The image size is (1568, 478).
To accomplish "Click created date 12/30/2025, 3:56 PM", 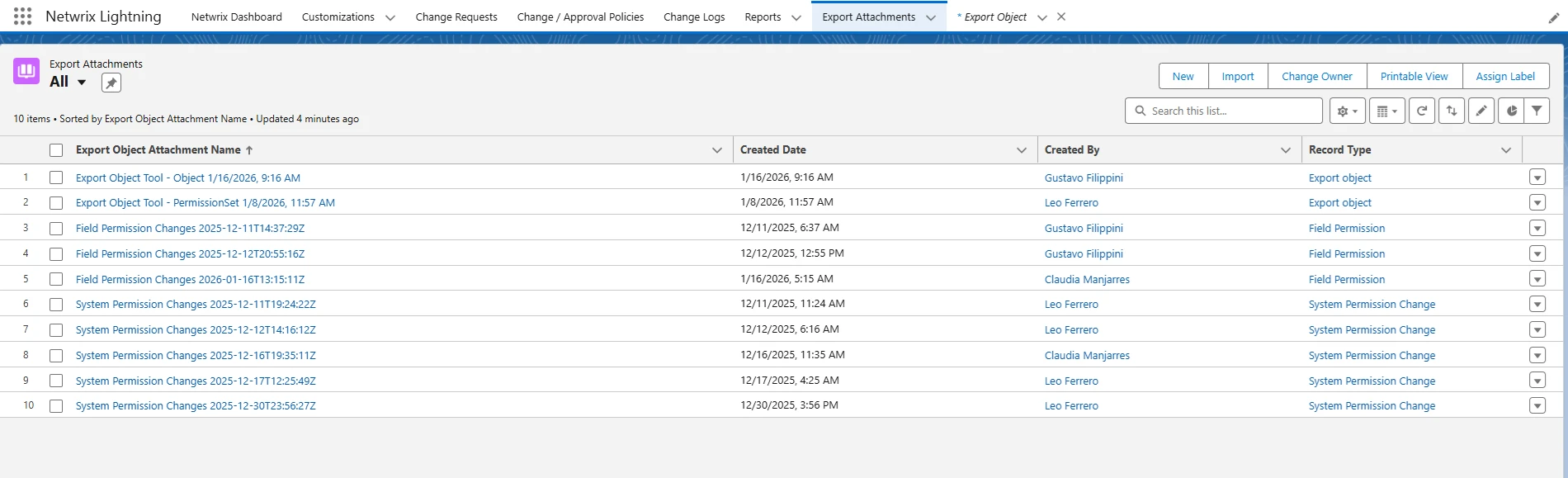I will [789, 405].
